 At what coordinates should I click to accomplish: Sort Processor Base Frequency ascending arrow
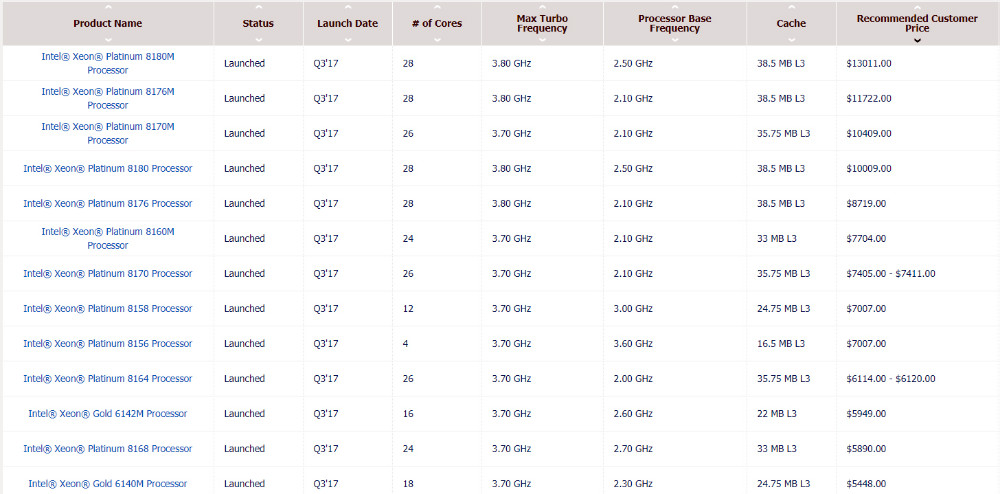(x=675, y=7)
